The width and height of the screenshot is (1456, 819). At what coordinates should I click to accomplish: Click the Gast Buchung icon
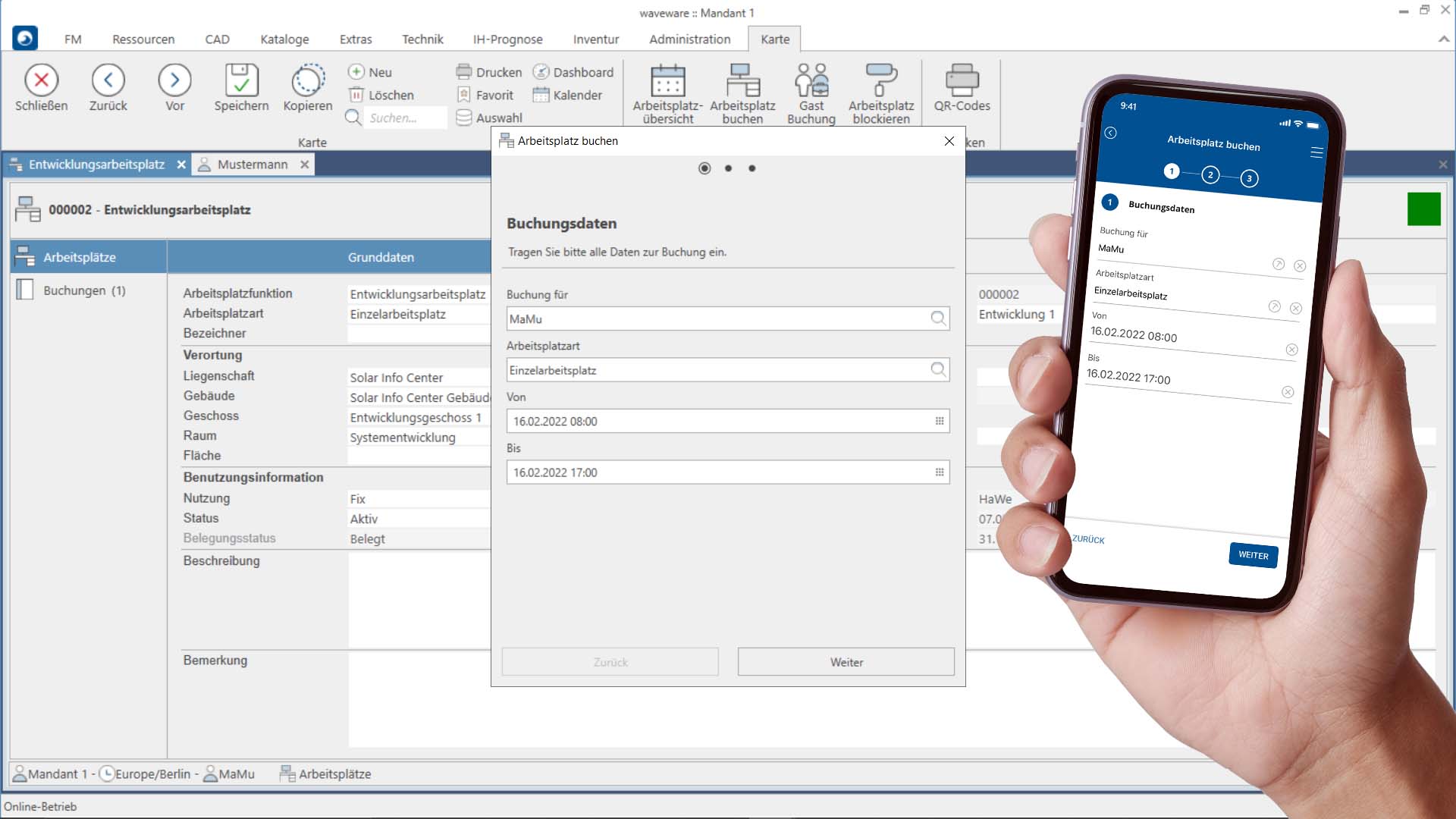coord(811,80)
